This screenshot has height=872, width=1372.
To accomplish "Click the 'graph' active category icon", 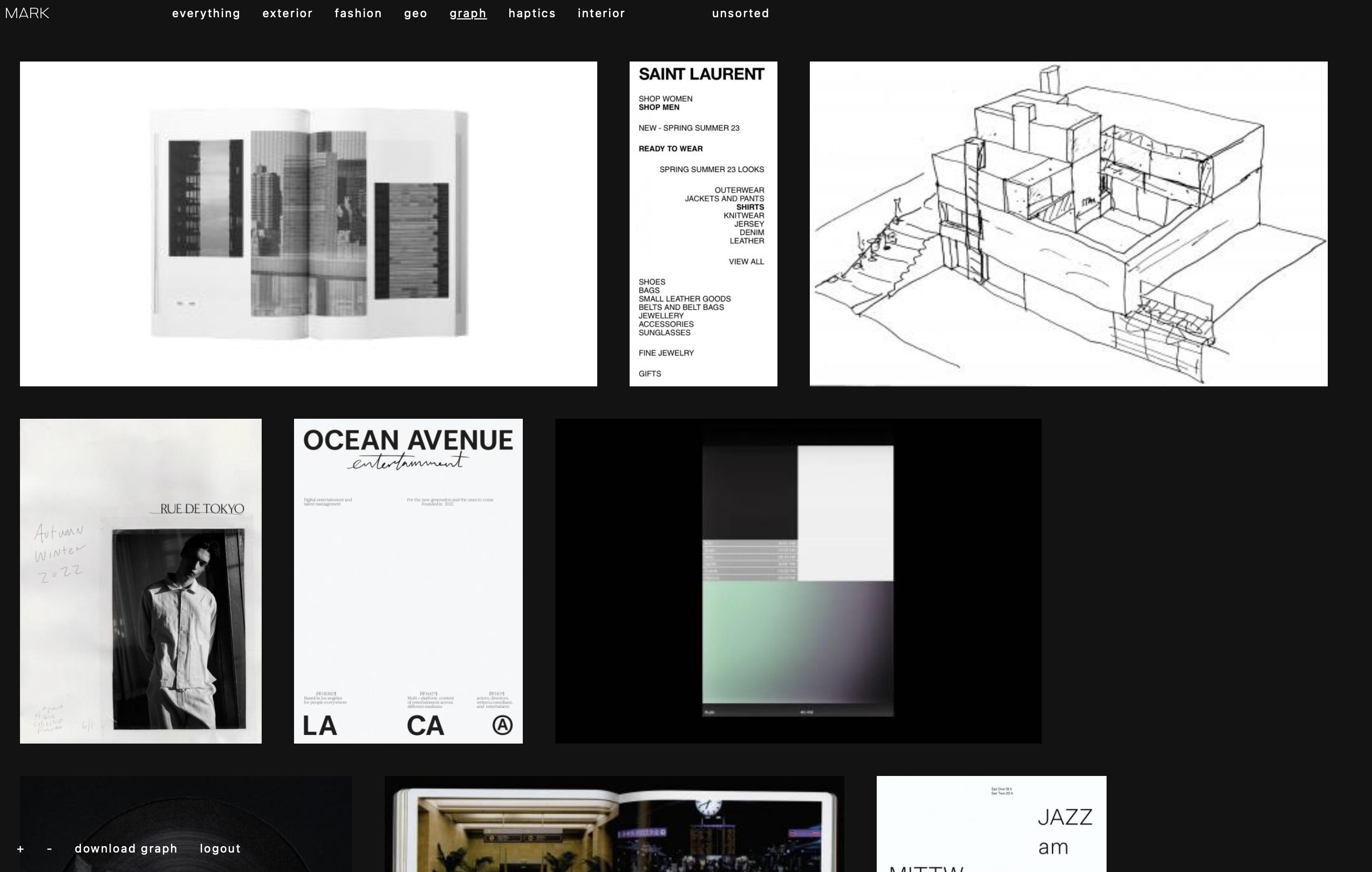I will (468, 13).
